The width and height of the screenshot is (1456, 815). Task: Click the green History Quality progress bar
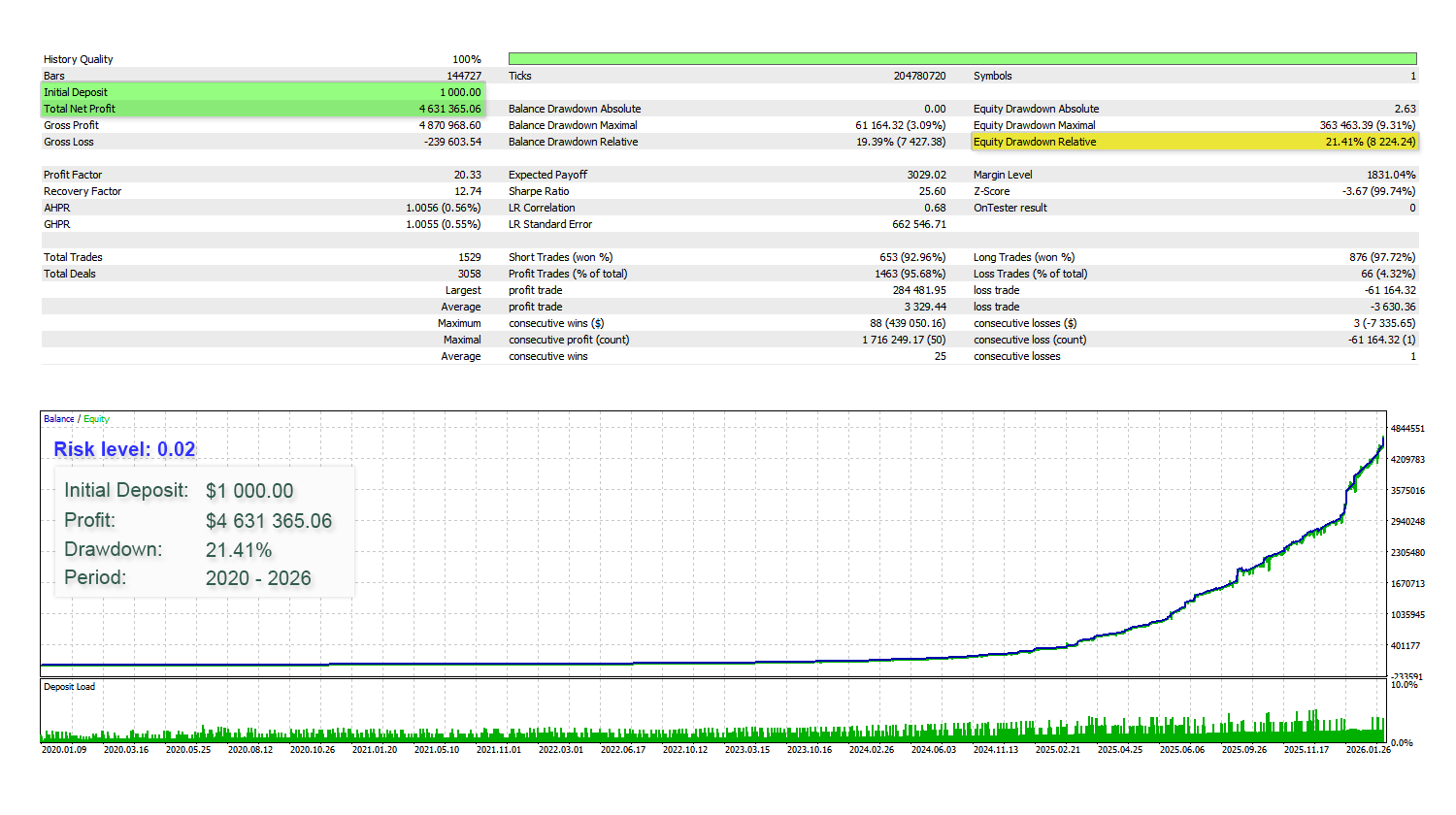pyautogui.click(x=961, y=59)
